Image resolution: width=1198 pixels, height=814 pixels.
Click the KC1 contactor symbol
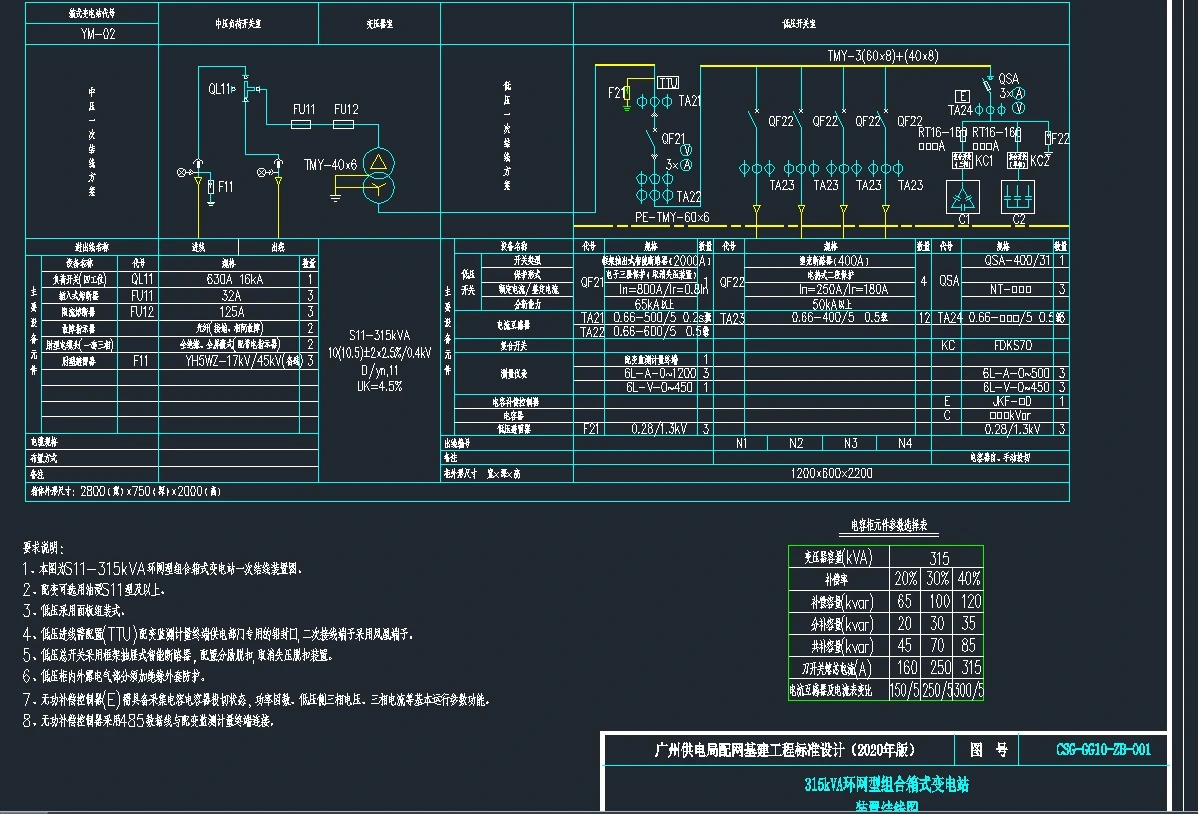pyautogui.click(x=964, y=160)
